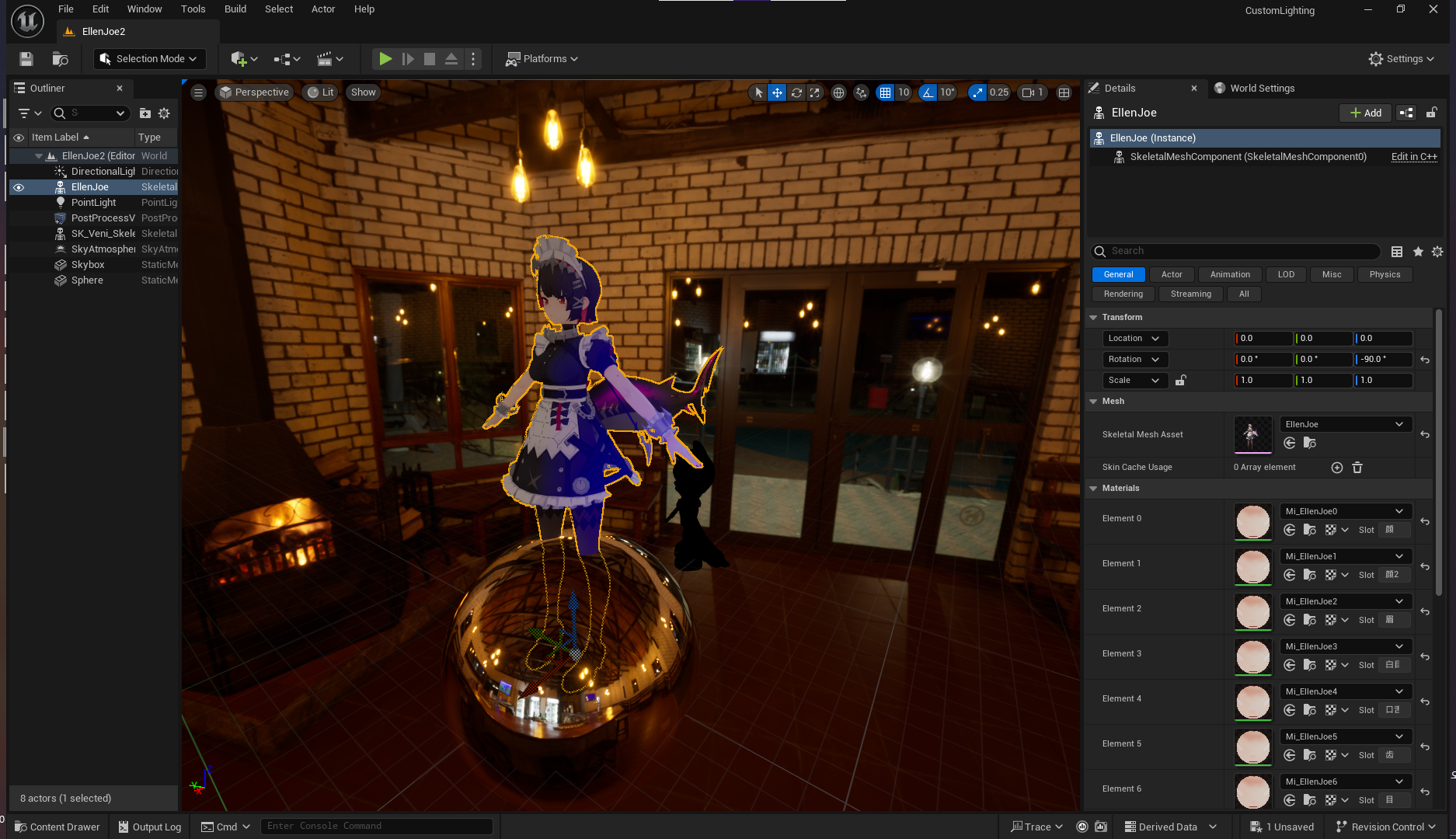Screen dimensions: 1456x839
Task: Open the blueprints toolbar menu
Action: [x=287, y=59]
